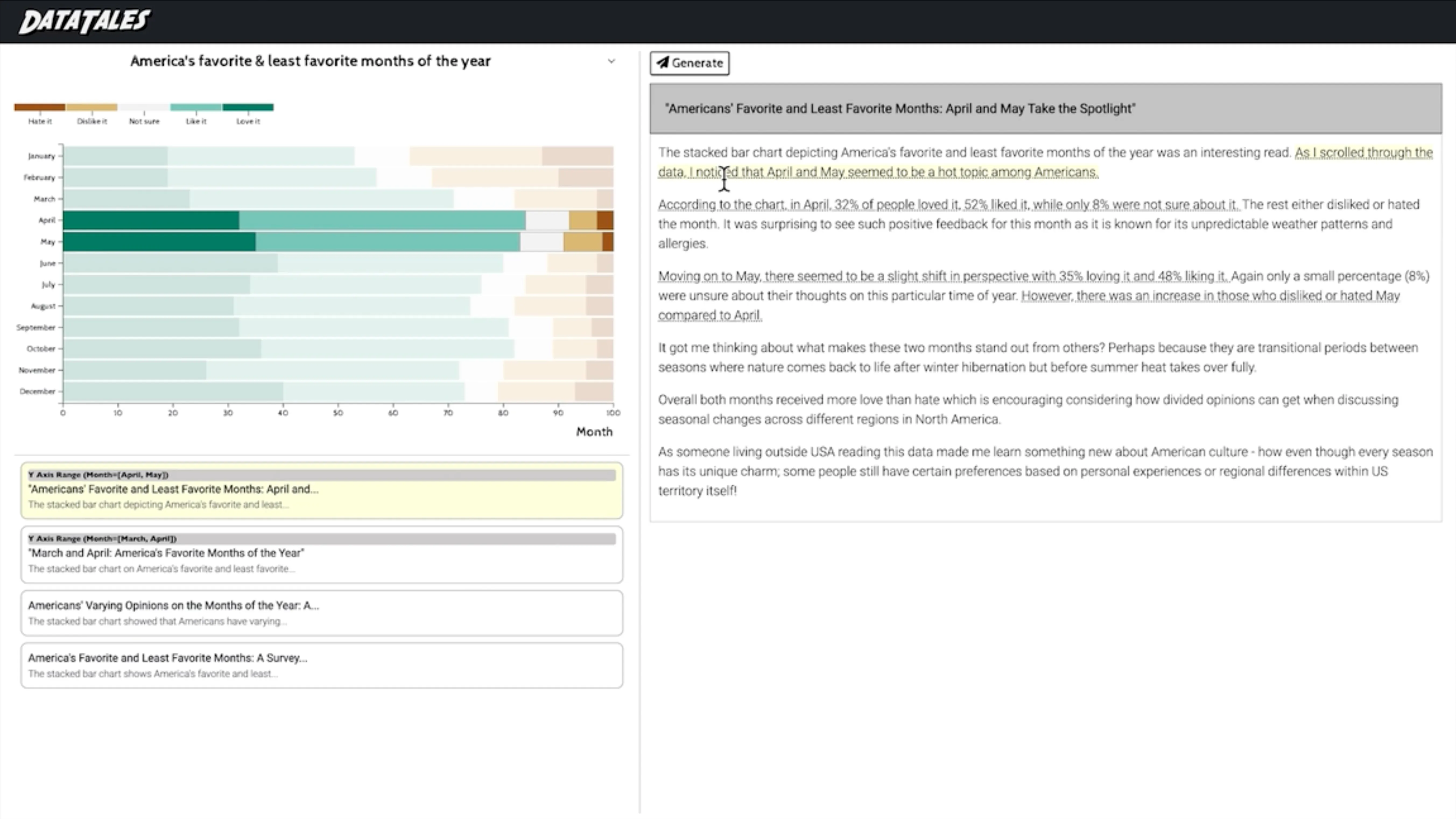
Task: Click the Generate button
Action: pos(689,63)
